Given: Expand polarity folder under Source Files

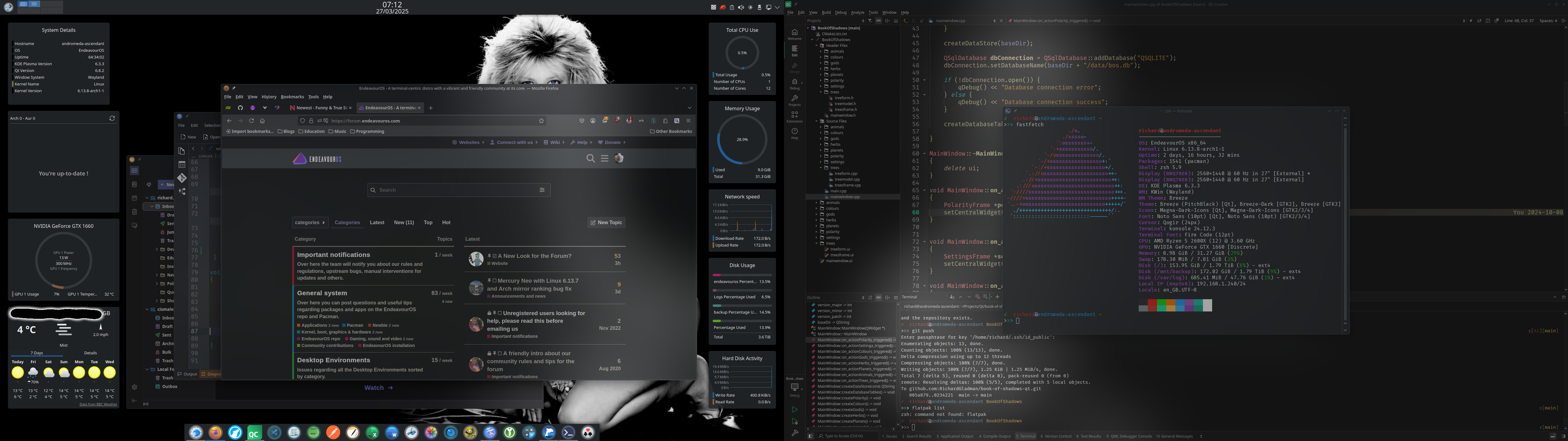Looking at the screenshot, I should [x=821, y=156].
